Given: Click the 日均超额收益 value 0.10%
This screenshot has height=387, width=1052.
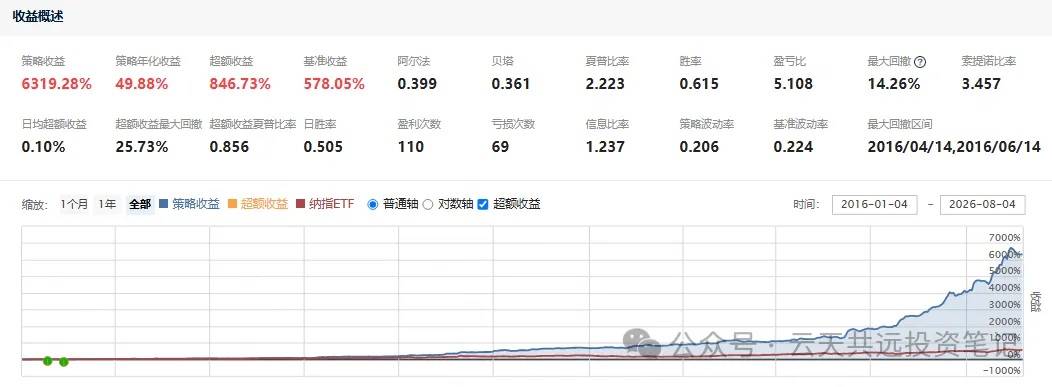Looking at the screenshot, I should [43, 146].
